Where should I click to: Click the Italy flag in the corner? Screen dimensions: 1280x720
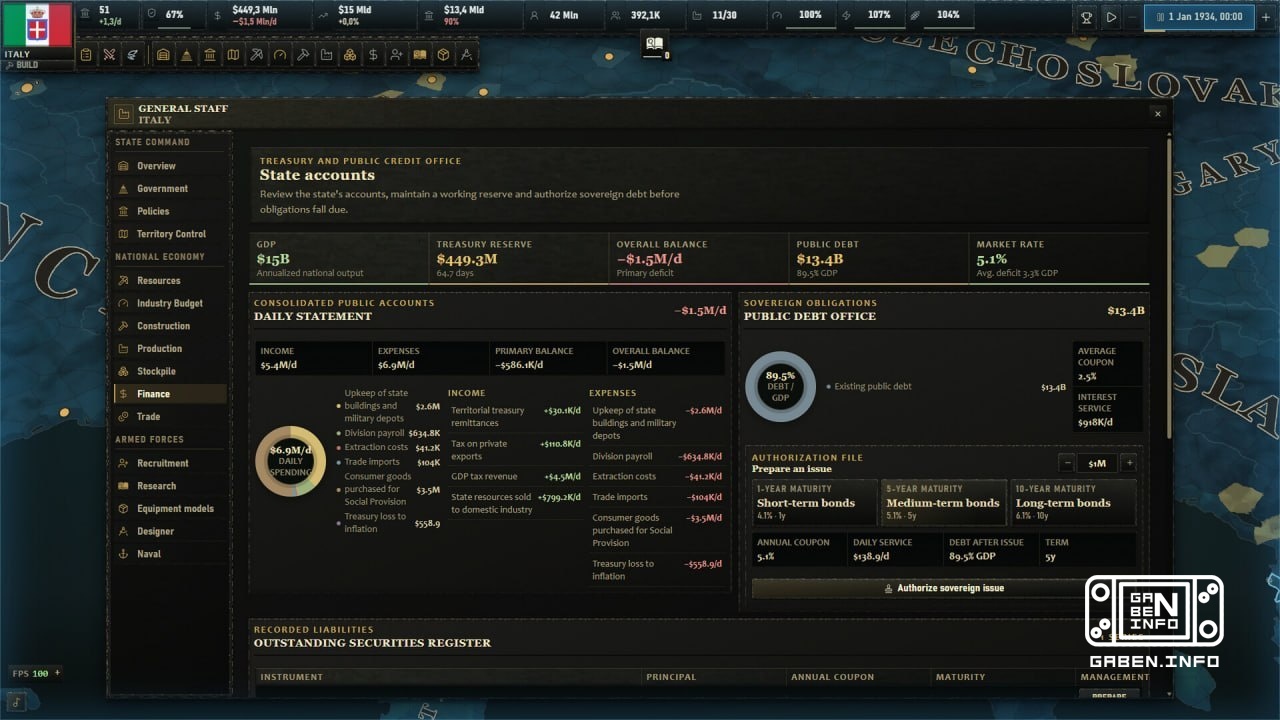(x=37, y=25)
